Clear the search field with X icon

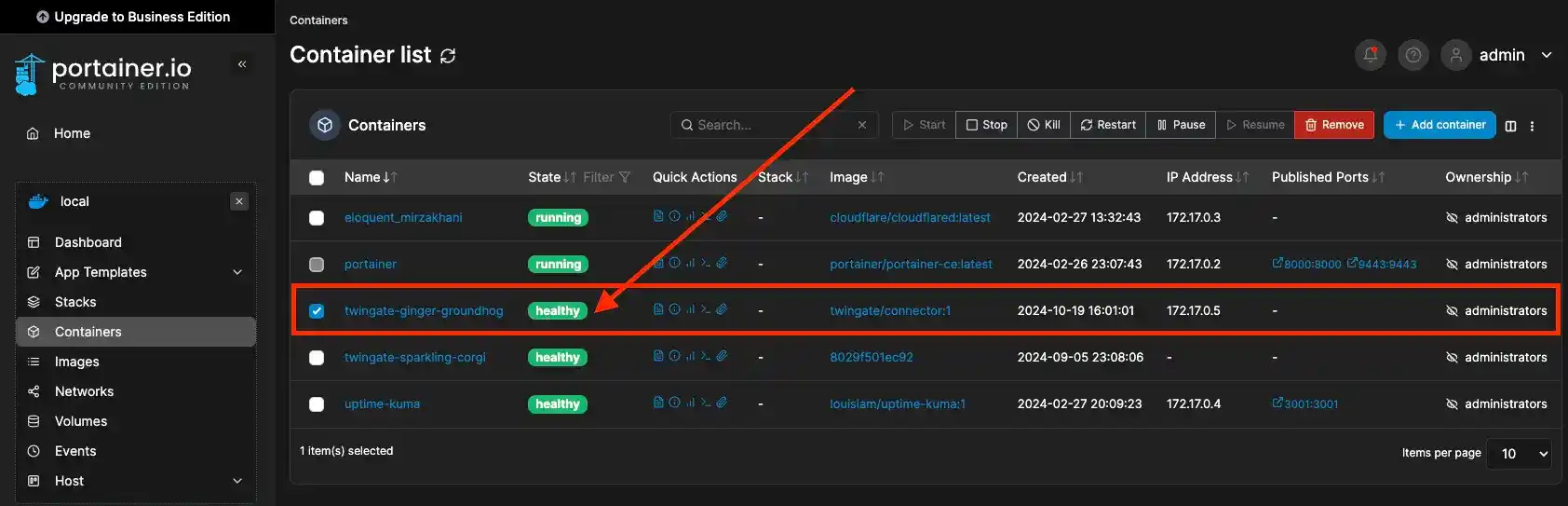pyautogui.click(x=862, y=125)
